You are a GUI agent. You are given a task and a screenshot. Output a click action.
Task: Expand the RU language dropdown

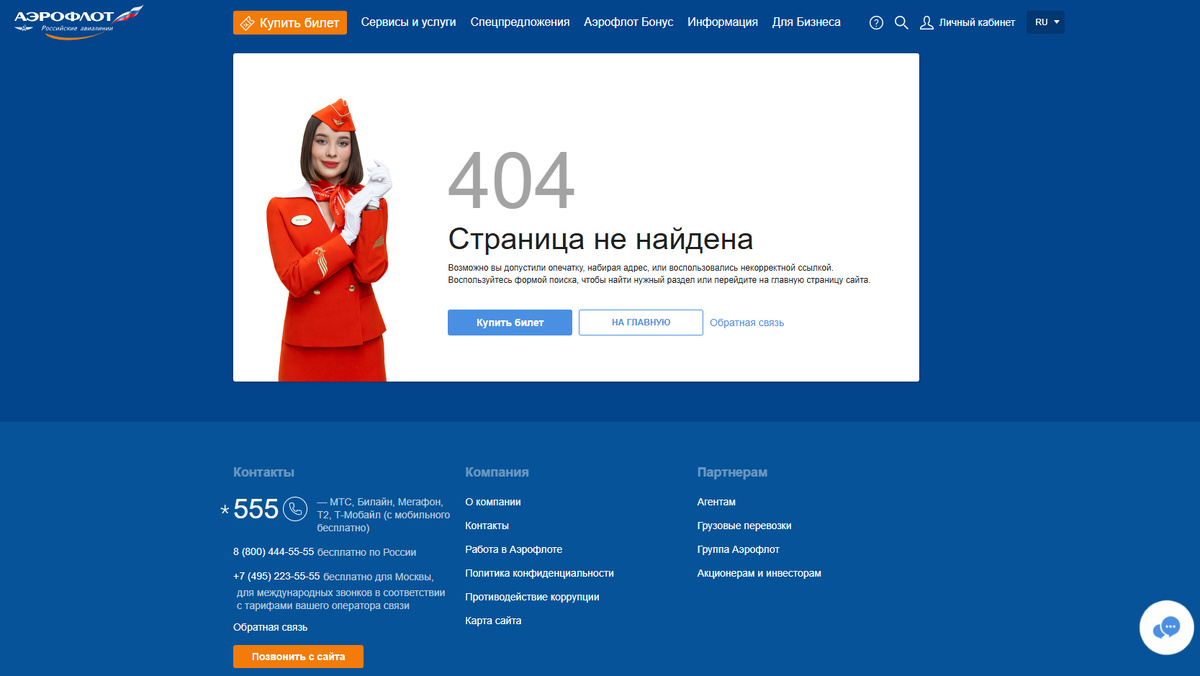click(x=1046, y=22)
